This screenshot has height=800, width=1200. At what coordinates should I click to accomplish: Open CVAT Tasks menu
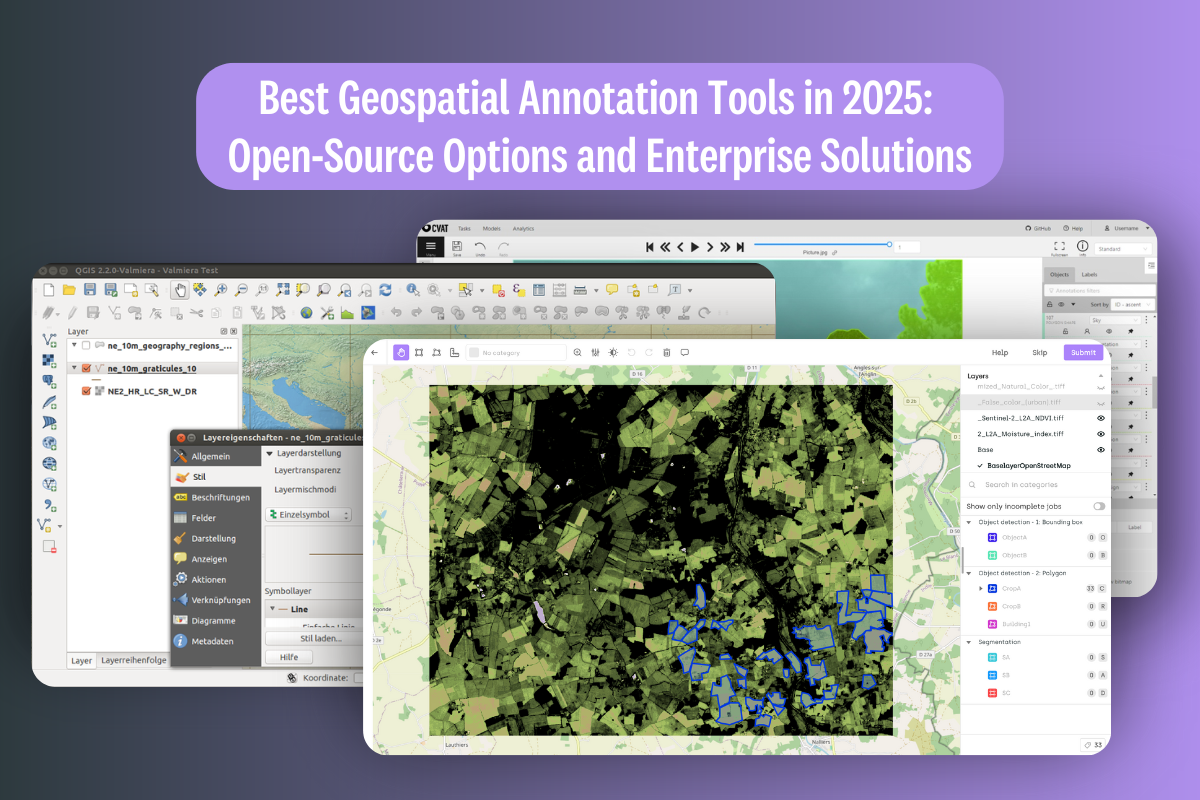click(x=464, y=228)
